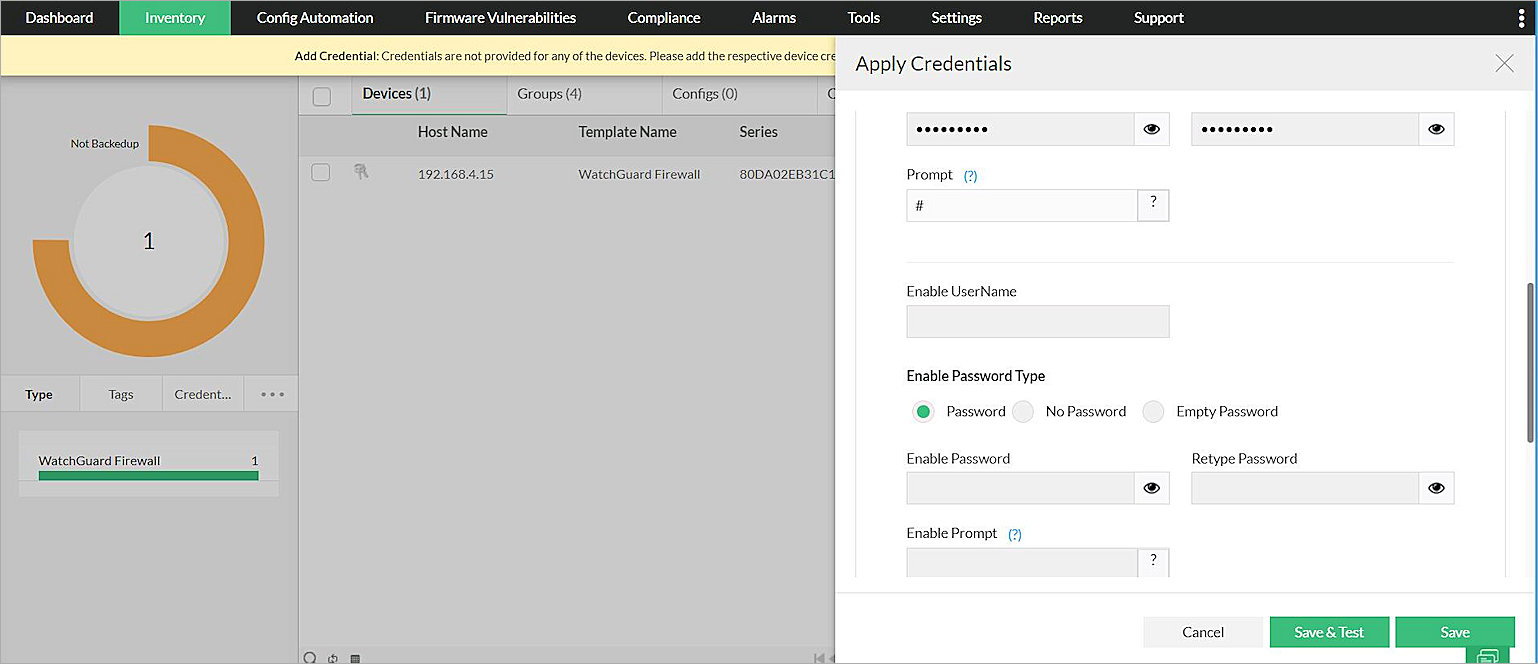Switch to the Groups (4) tab
1538x664 pixels.
(549, 93)
